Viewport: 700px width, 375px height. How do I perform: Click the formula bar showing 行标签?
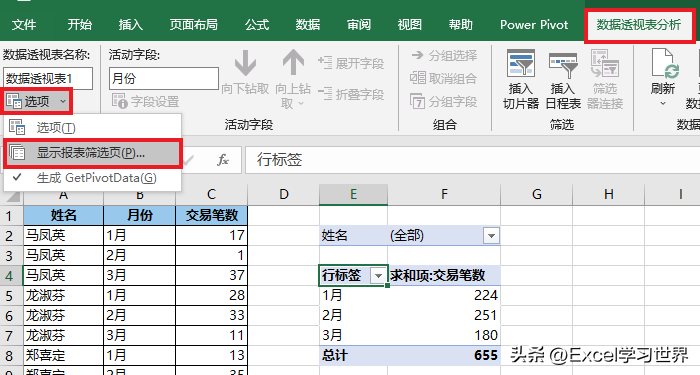point(472,160)
